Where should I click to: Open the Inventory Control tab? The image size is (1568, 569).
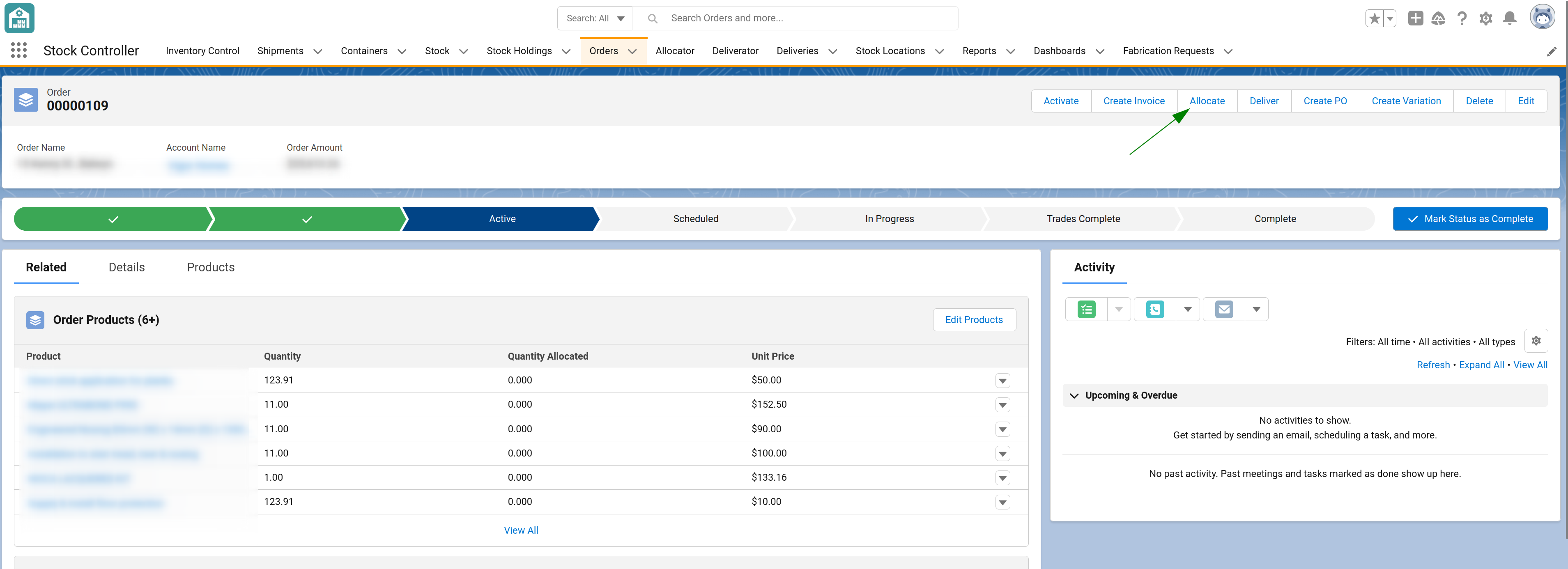click(x=203, y=51)
